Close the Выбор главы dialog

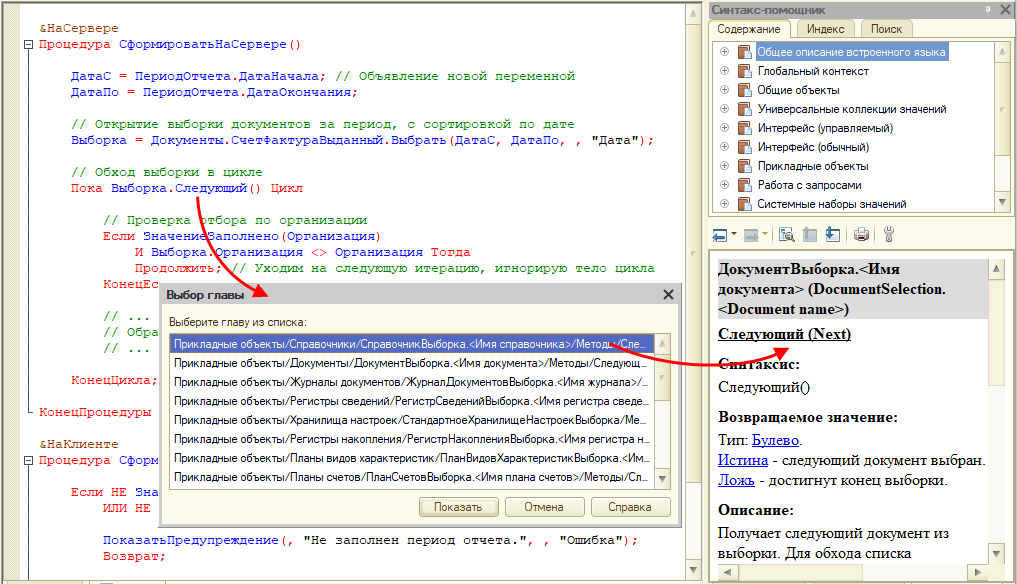click(668, 295)
